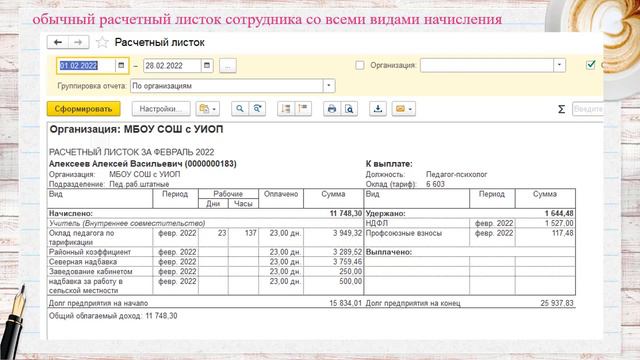Click the Организация input field
Screen dimensions: 640x360
(x=487, y=65)
